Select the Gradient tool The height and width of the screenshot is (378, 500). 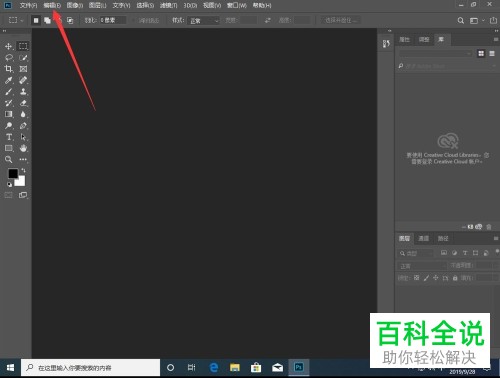[9, 114]
